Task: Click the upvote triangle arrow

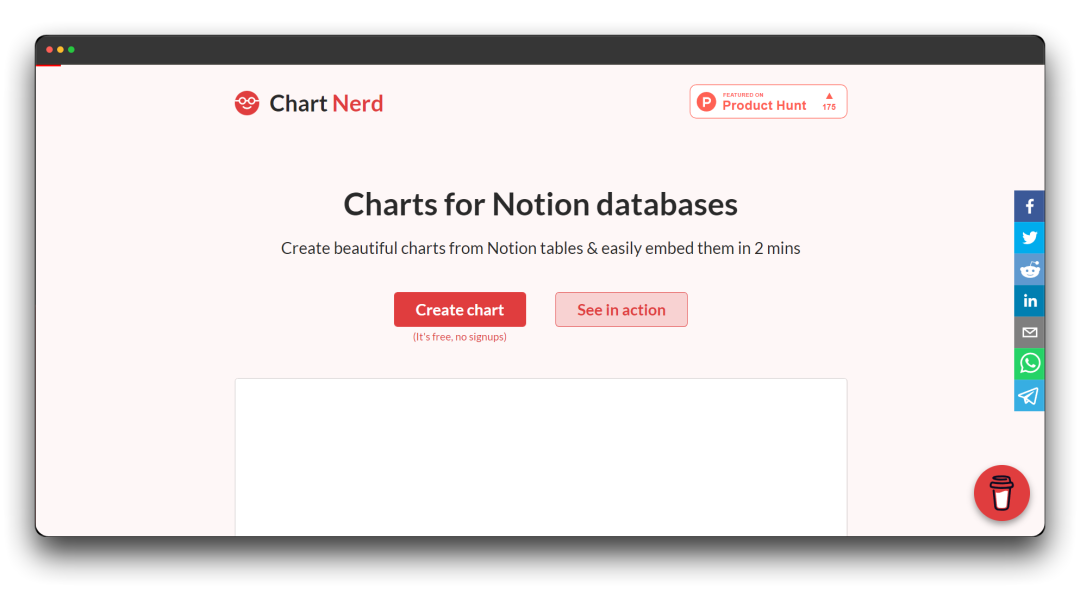Action: click(x=829, y=96)
